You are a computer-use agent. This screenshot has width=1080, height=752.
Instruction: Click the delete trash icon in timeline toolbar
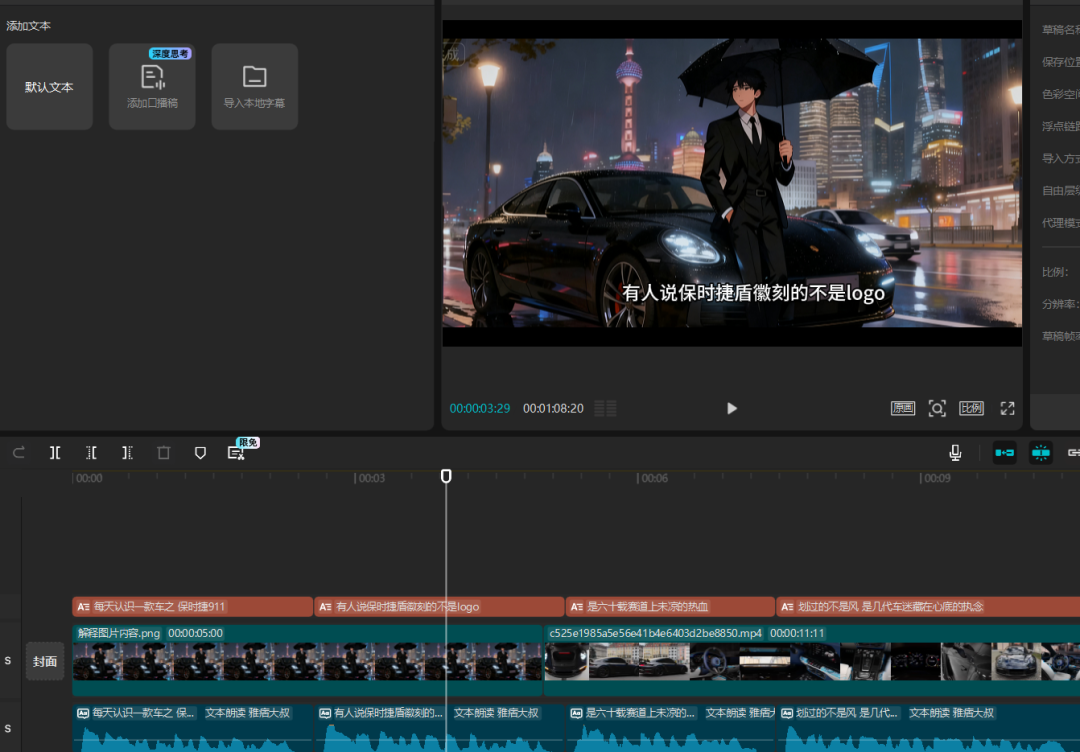coord(164,453)
